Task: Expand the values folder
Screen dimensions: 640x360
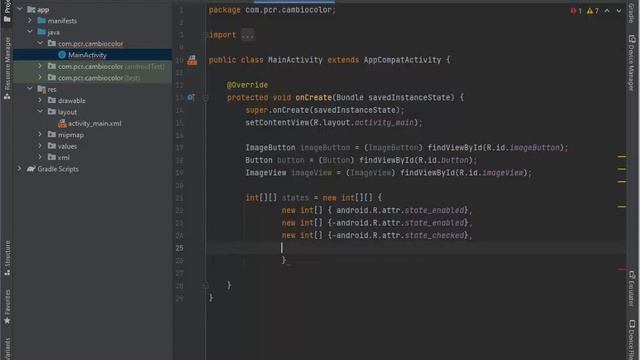Action: pyautogui.click(x=40, y=146)
